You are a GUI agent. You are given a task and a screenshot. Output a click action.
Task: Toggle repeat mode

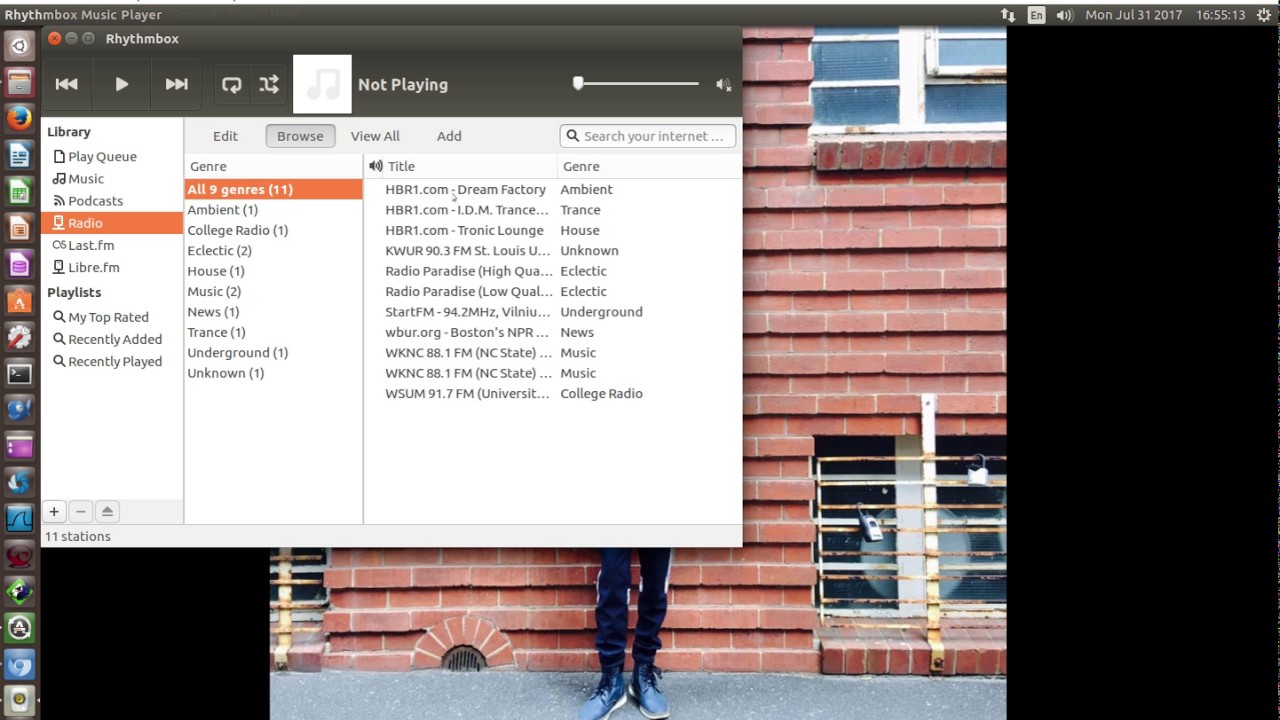232,85
